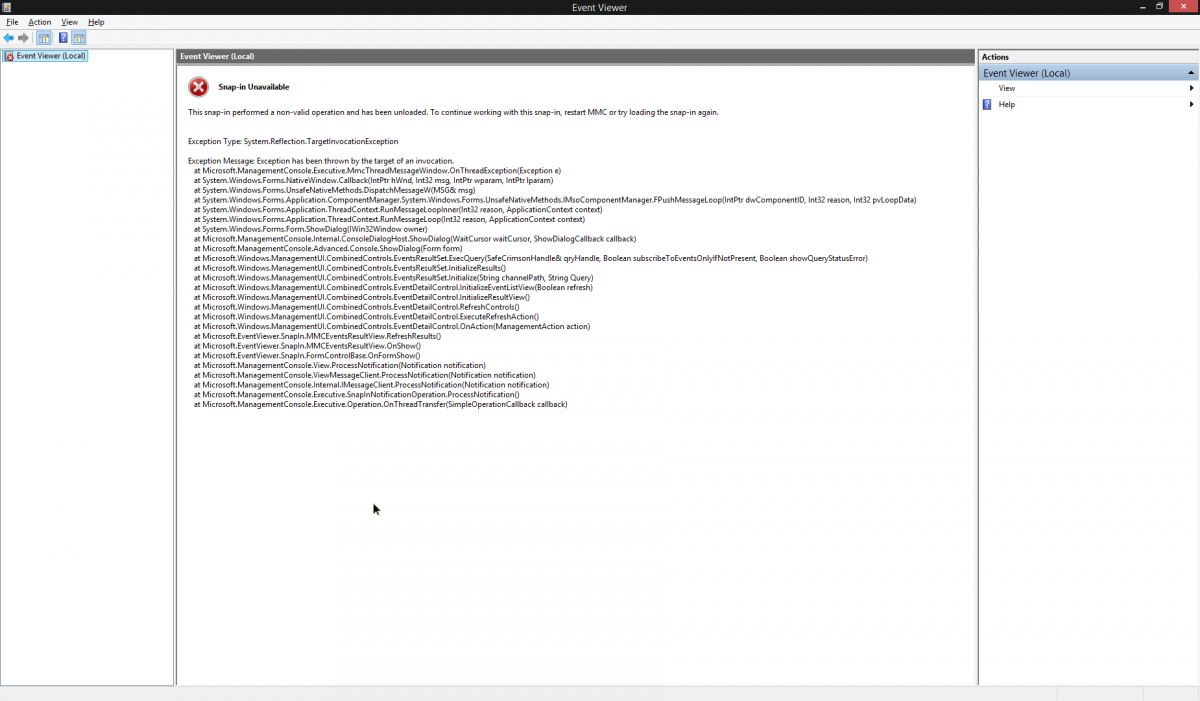Click the MmcThreadMessageWindow.OnThreadException stack line
The image size is (1200, 701).
(378, 171)
